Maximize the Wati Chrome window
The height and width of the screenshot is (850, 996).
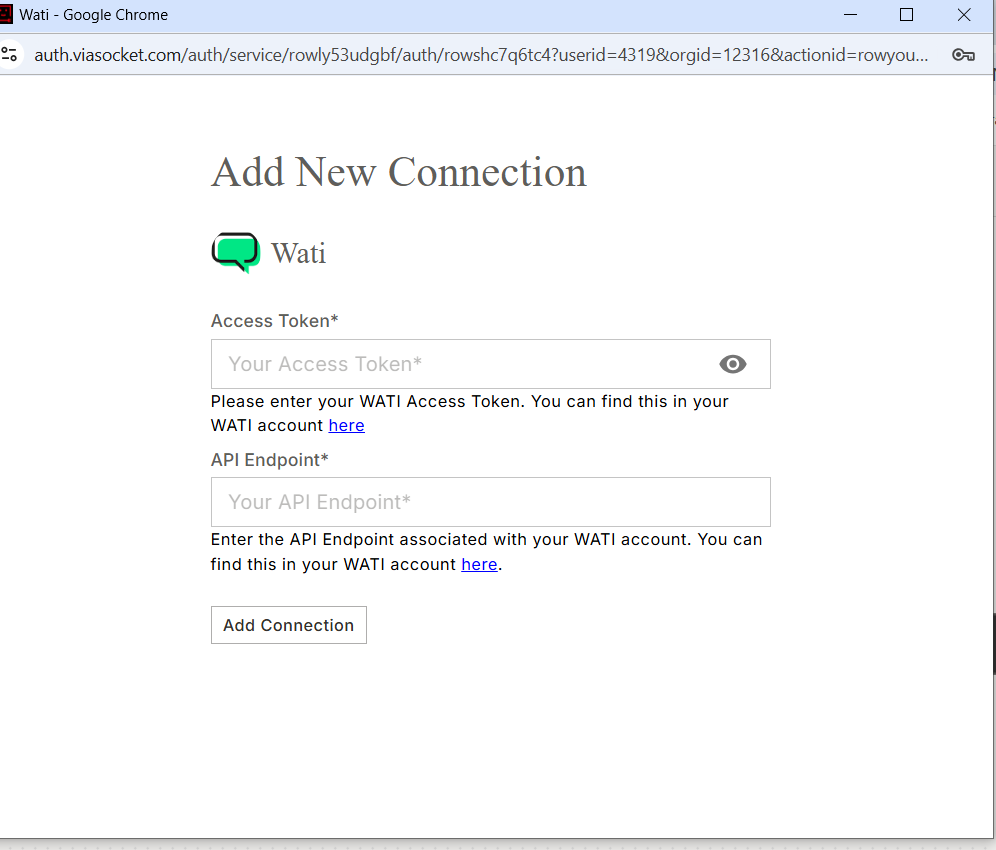pyautogui.click(x=906, y=15)
